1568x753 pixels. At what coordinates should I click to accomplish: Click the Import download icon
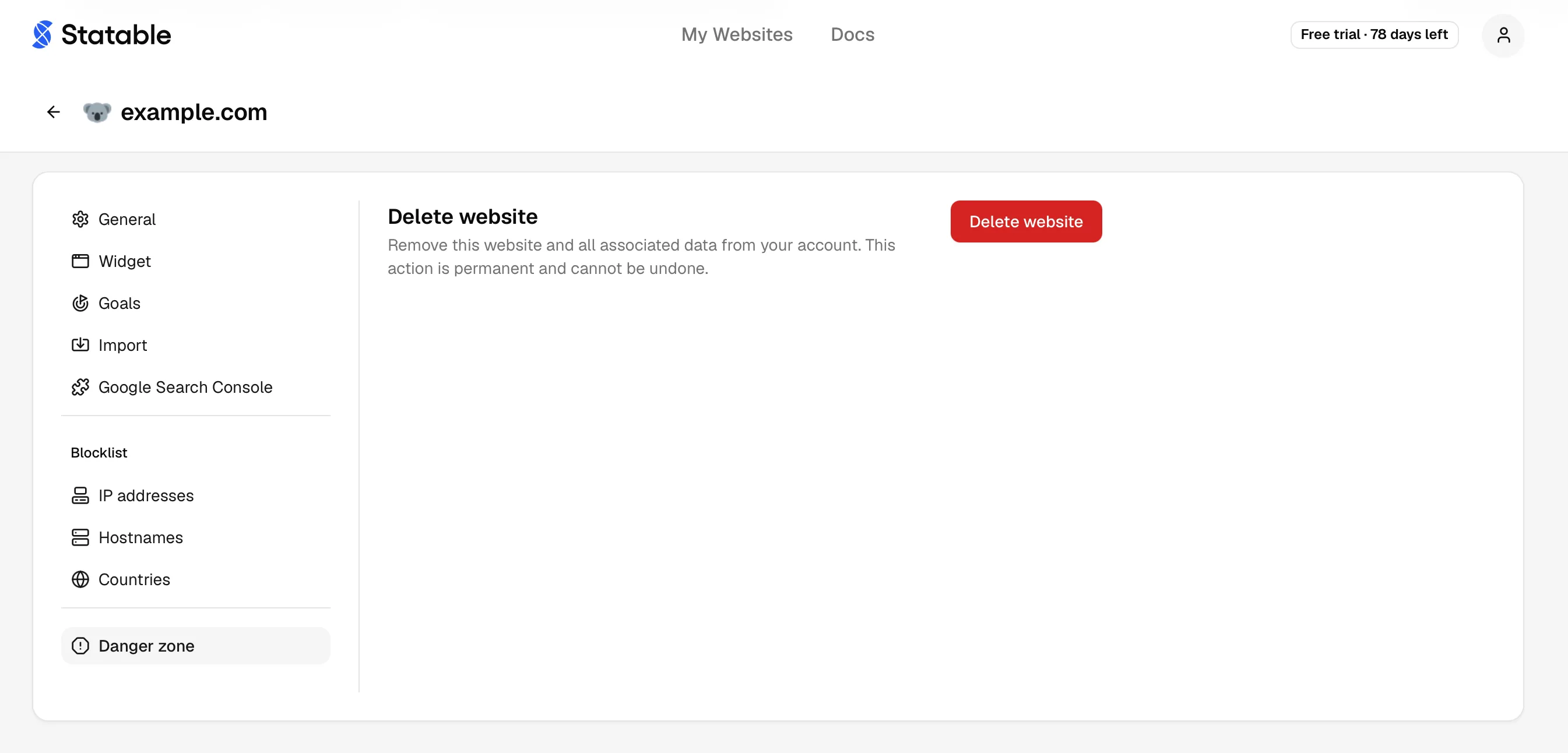tap(80, 345)
